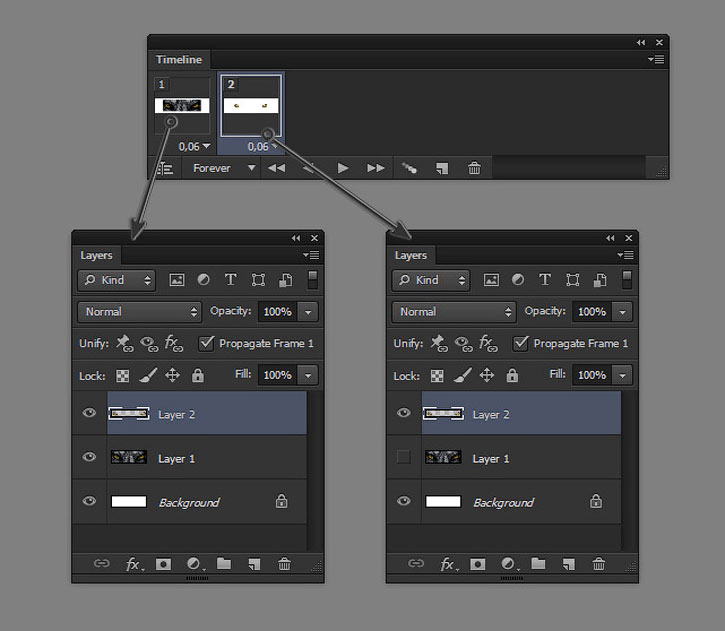
Task: Add layer style fx in left panel
Action: pos(134,564)
